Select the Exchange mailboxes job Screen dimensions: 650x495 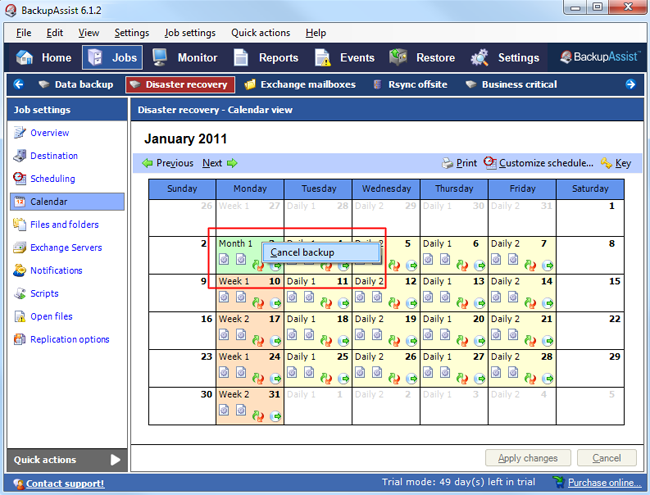300,85
